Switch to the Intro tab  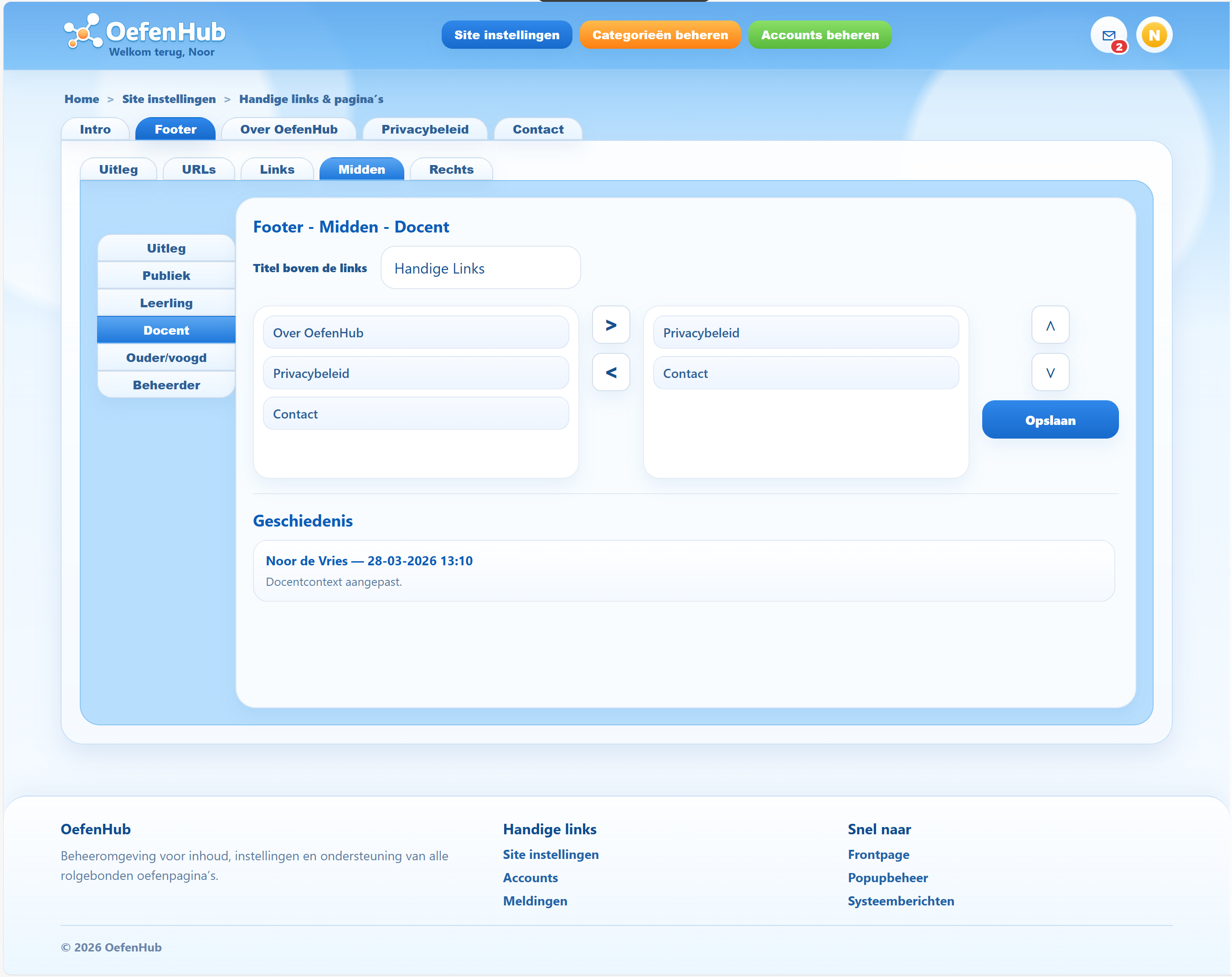point(95,129)
